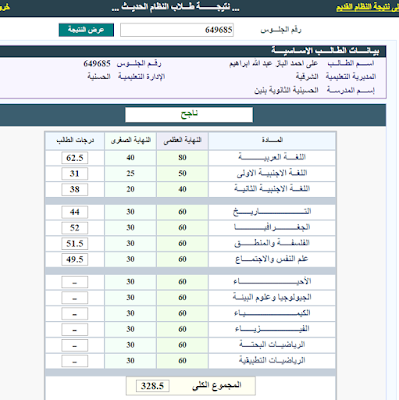Click the 'التاريخ' subject cell

(x=272, y=212)
